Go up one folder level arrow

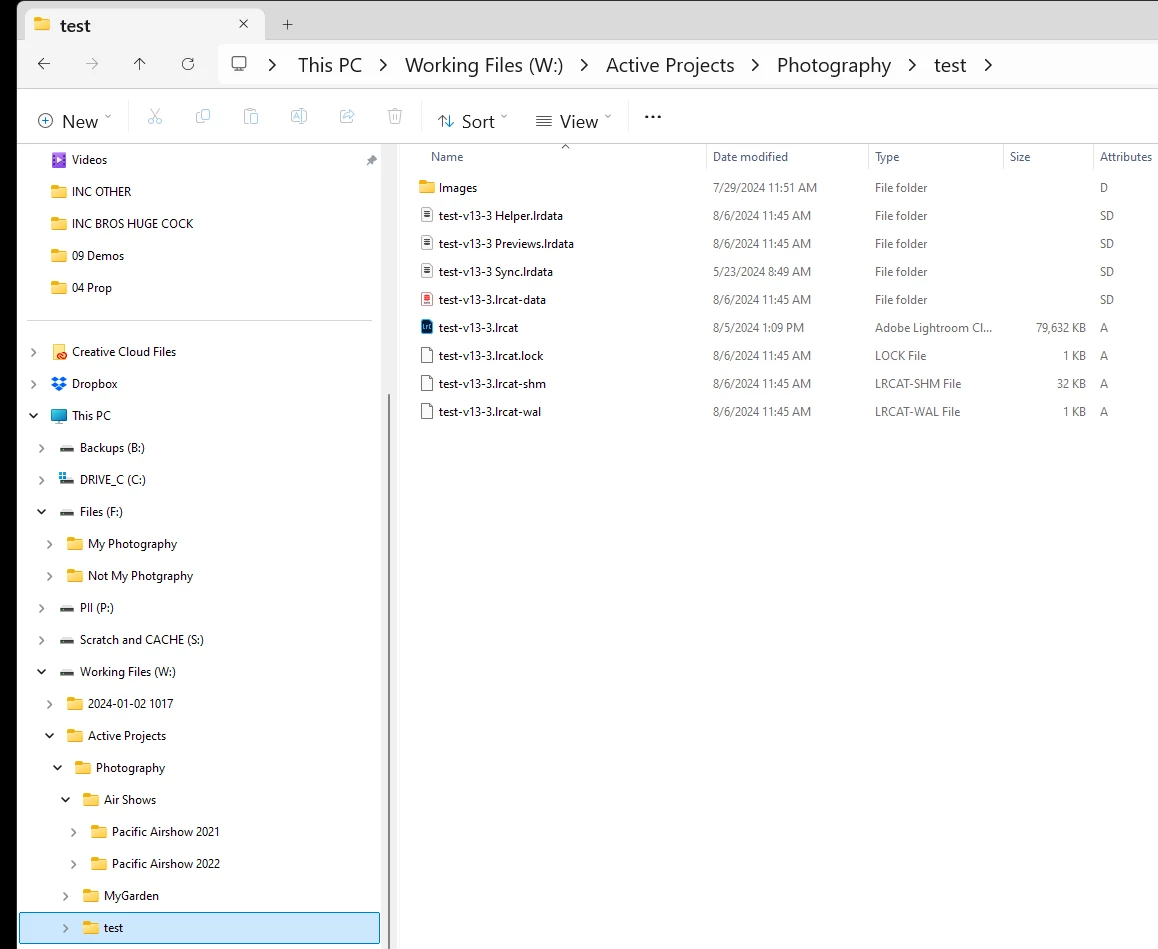140,64
